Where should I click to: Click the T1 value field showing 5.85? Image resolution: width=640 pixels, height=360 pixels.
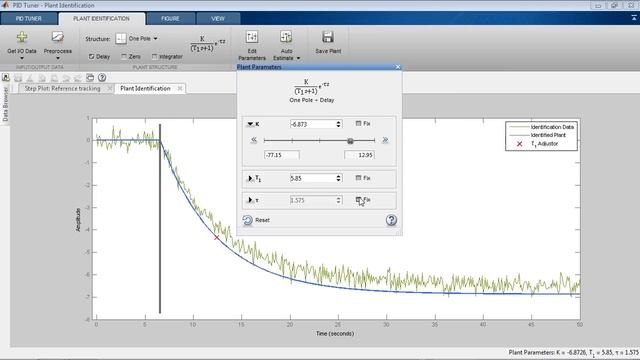coord(313,178)
